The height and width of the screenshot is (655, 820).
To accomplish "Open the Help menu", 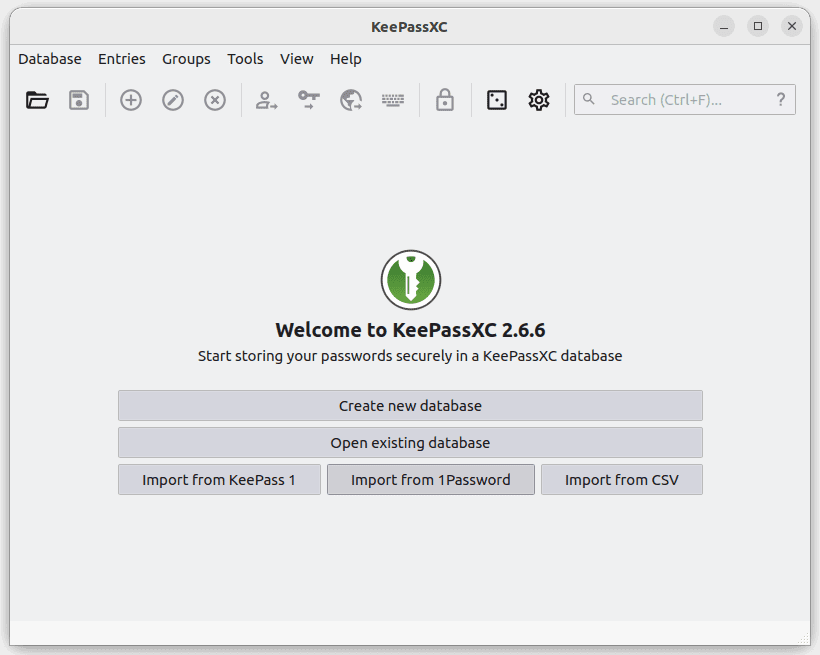I will tap(345, 59).
